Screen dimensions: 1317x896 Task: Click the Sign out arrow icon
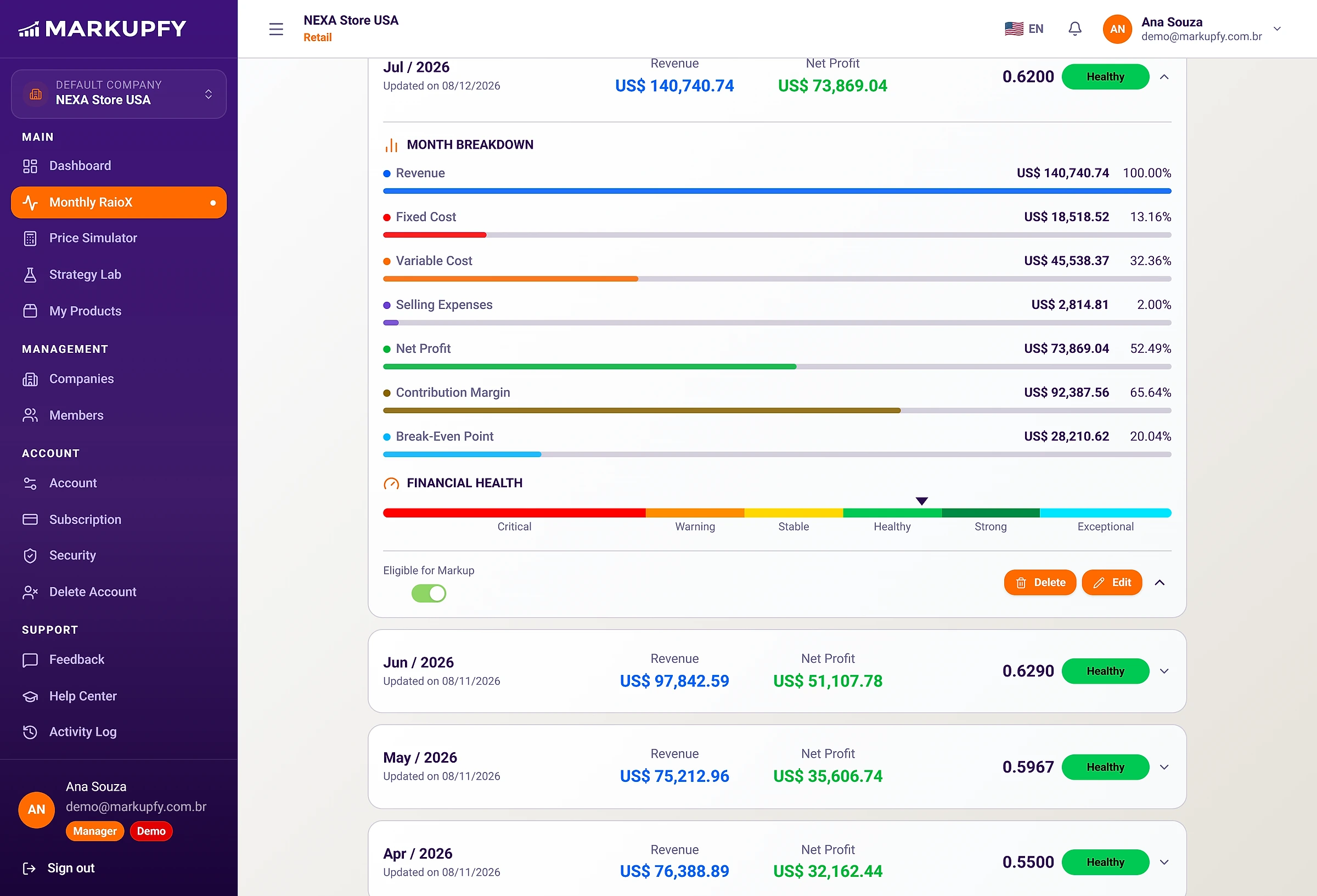point(29,868)
